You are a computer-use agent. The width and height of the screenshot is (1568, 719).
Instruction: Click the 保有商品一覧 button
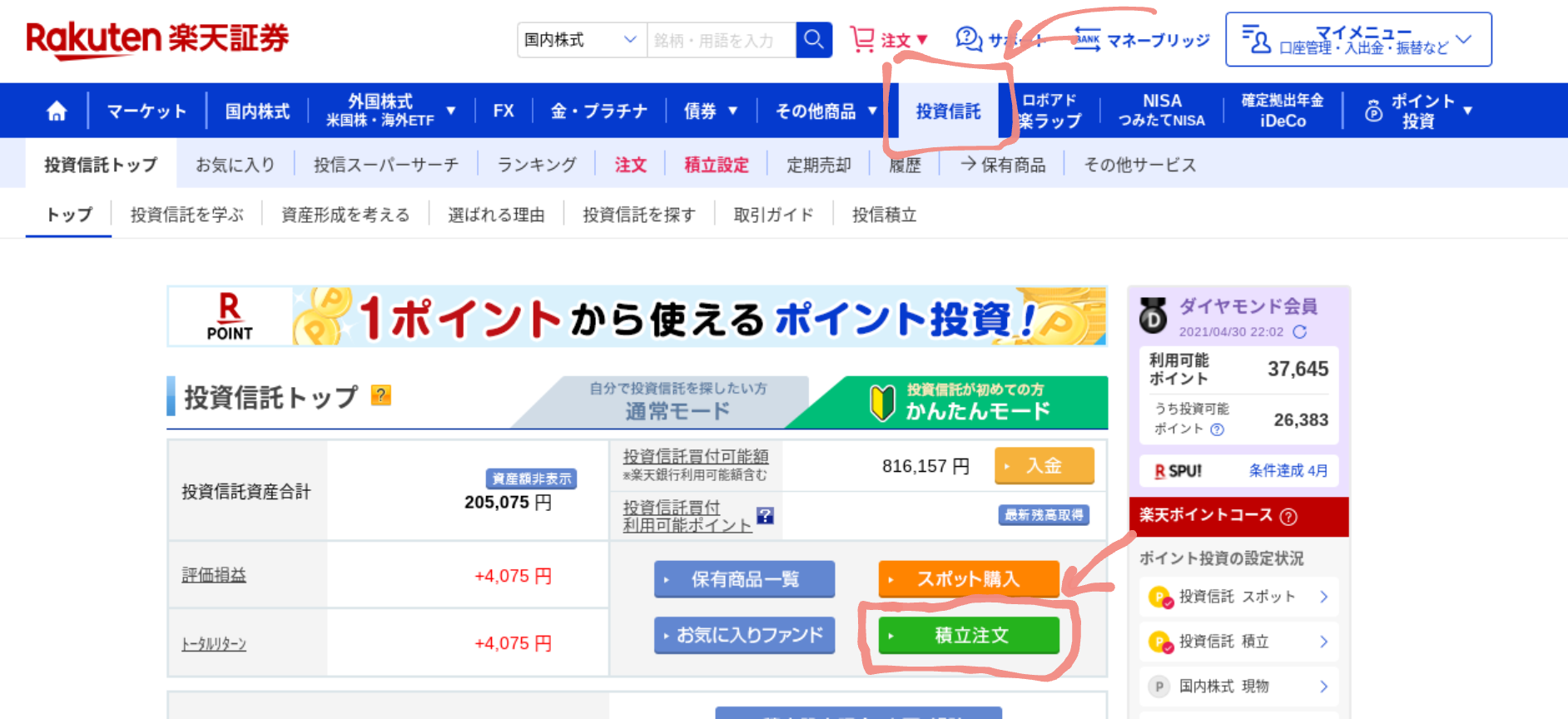[x=745, y=579]
